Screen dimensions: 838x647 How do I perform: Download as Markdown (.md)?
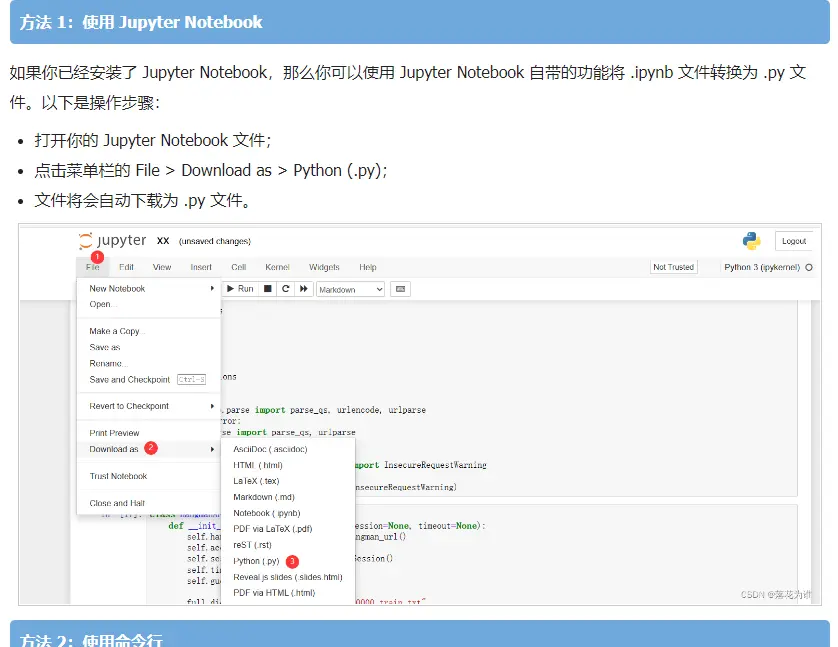288,497
